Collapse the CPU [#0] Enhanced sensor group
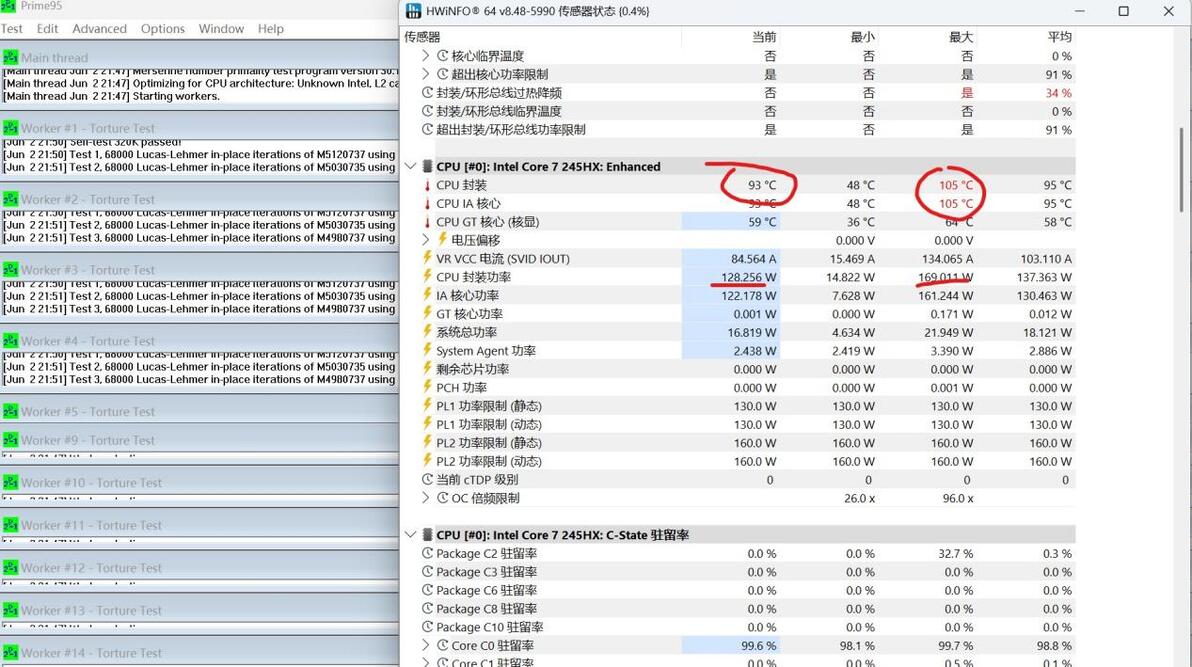Image resolution: width=1192 pixels, height=667 pixels. tap(411, 167)
